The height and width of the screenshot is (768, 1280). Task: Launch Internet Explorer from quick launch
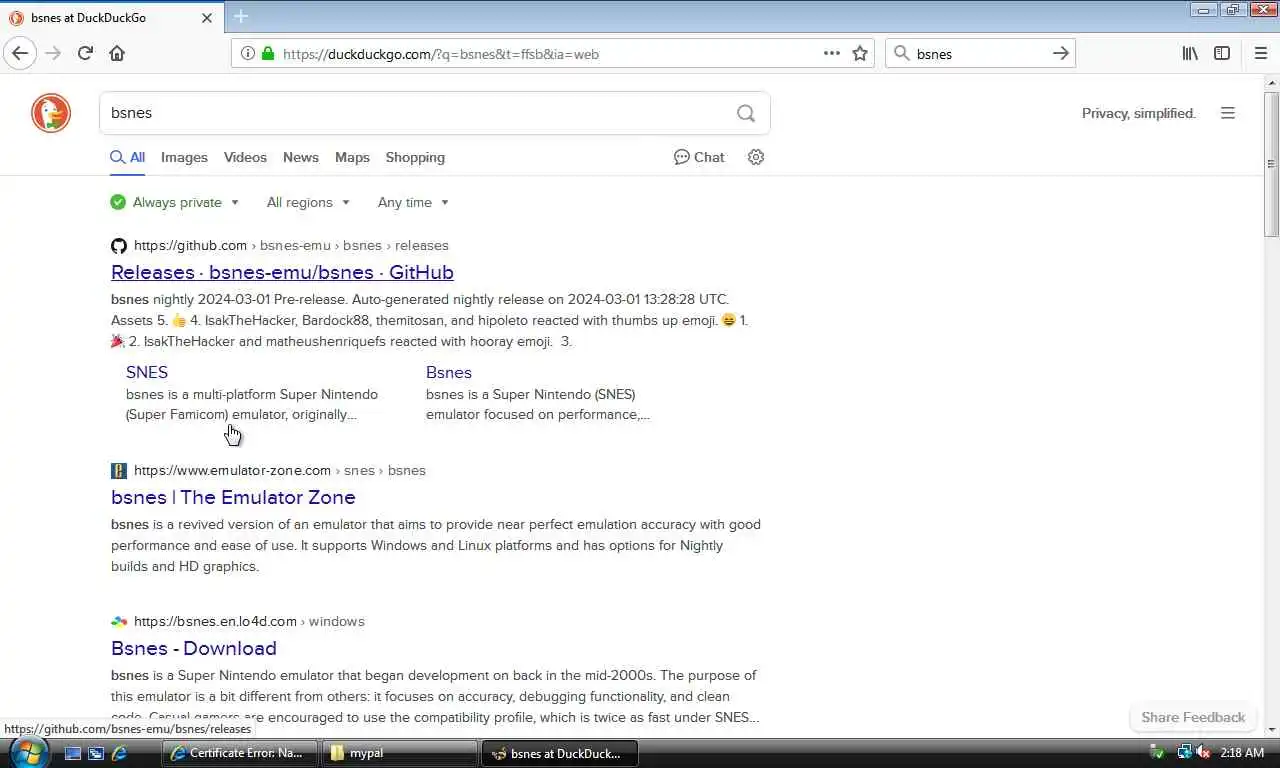click(x=119, y=753)
